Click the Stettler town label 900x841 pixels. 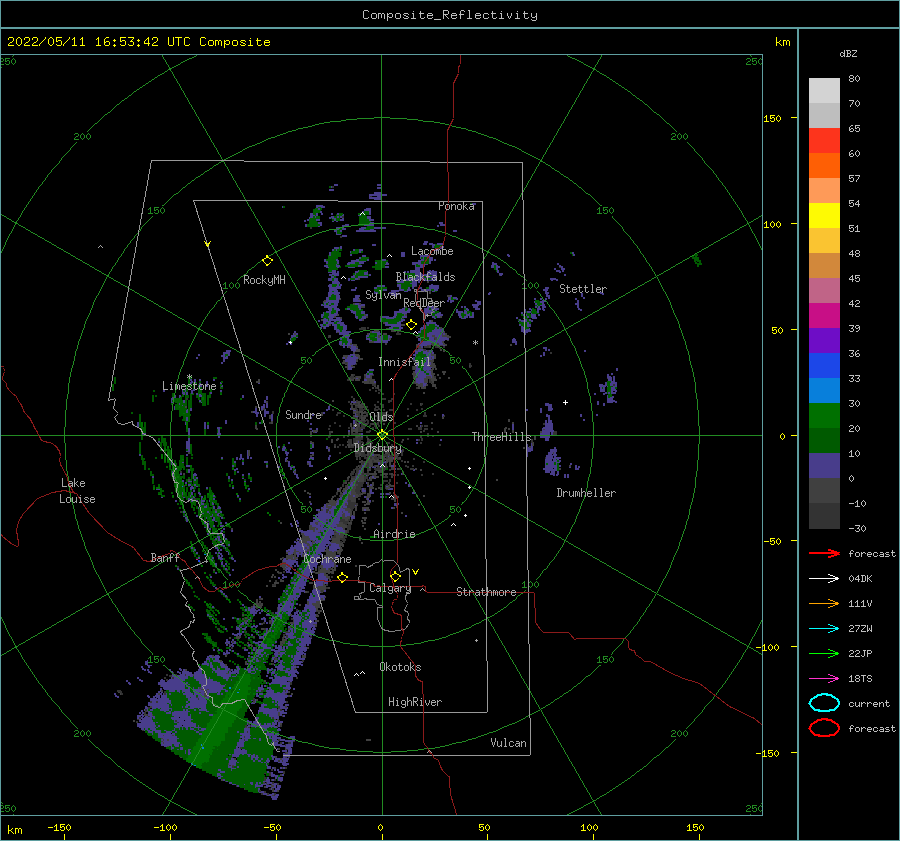[583, 289]
